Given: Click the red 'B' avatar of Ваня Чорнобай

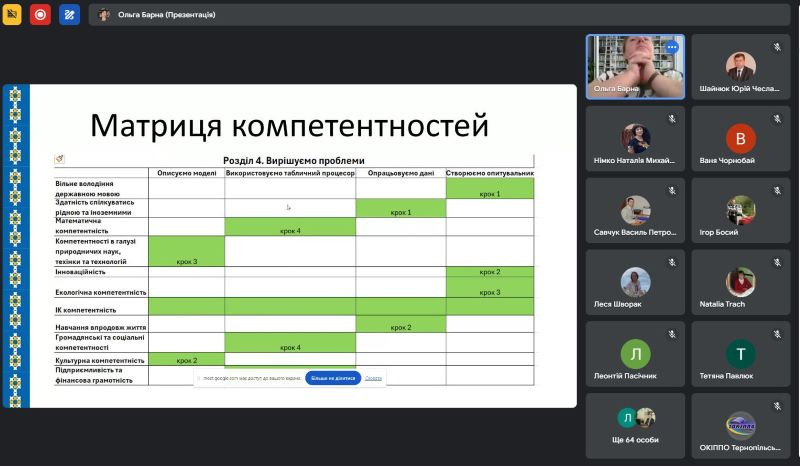Looking at the screenshot, I should tap(740, 138).
